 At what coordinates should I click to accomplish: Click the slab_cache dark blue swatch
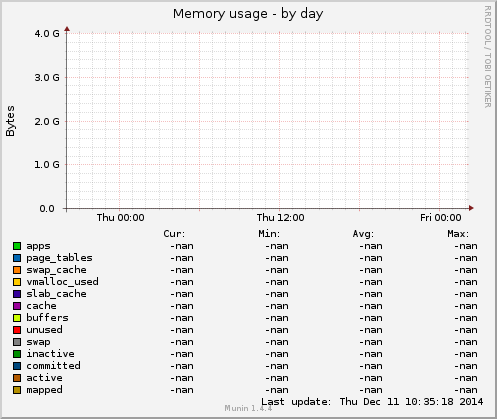point(17,294)
